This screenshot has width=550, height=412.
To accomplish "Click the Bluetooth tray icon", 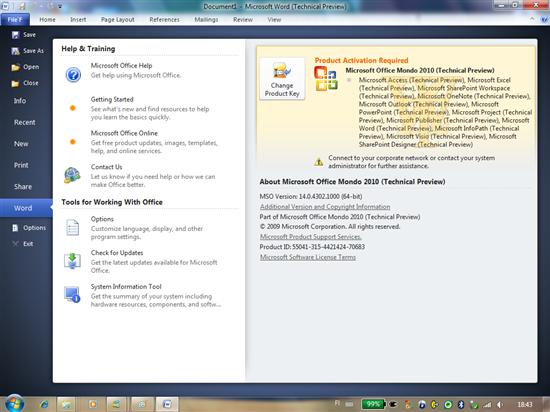I will click(461, 405).
